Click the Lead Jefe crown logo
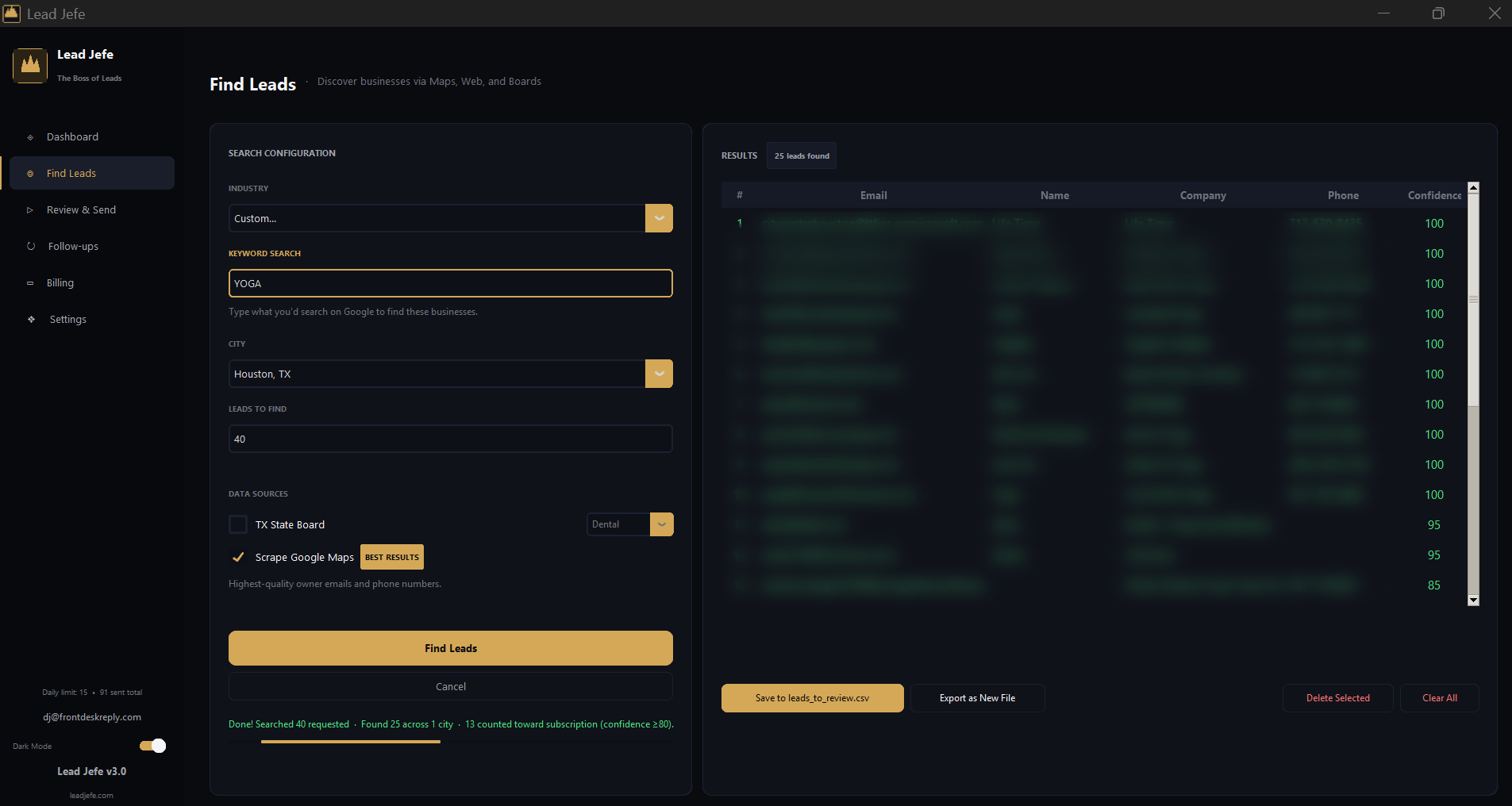 (x=30, y=65)
